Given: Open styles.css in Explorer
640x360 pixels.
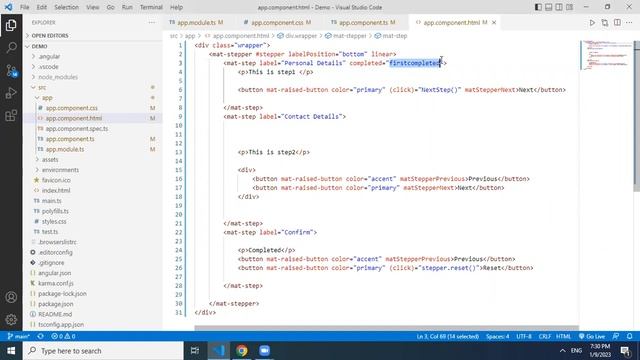Looking at the screenshot, I should tap(54, 222).
